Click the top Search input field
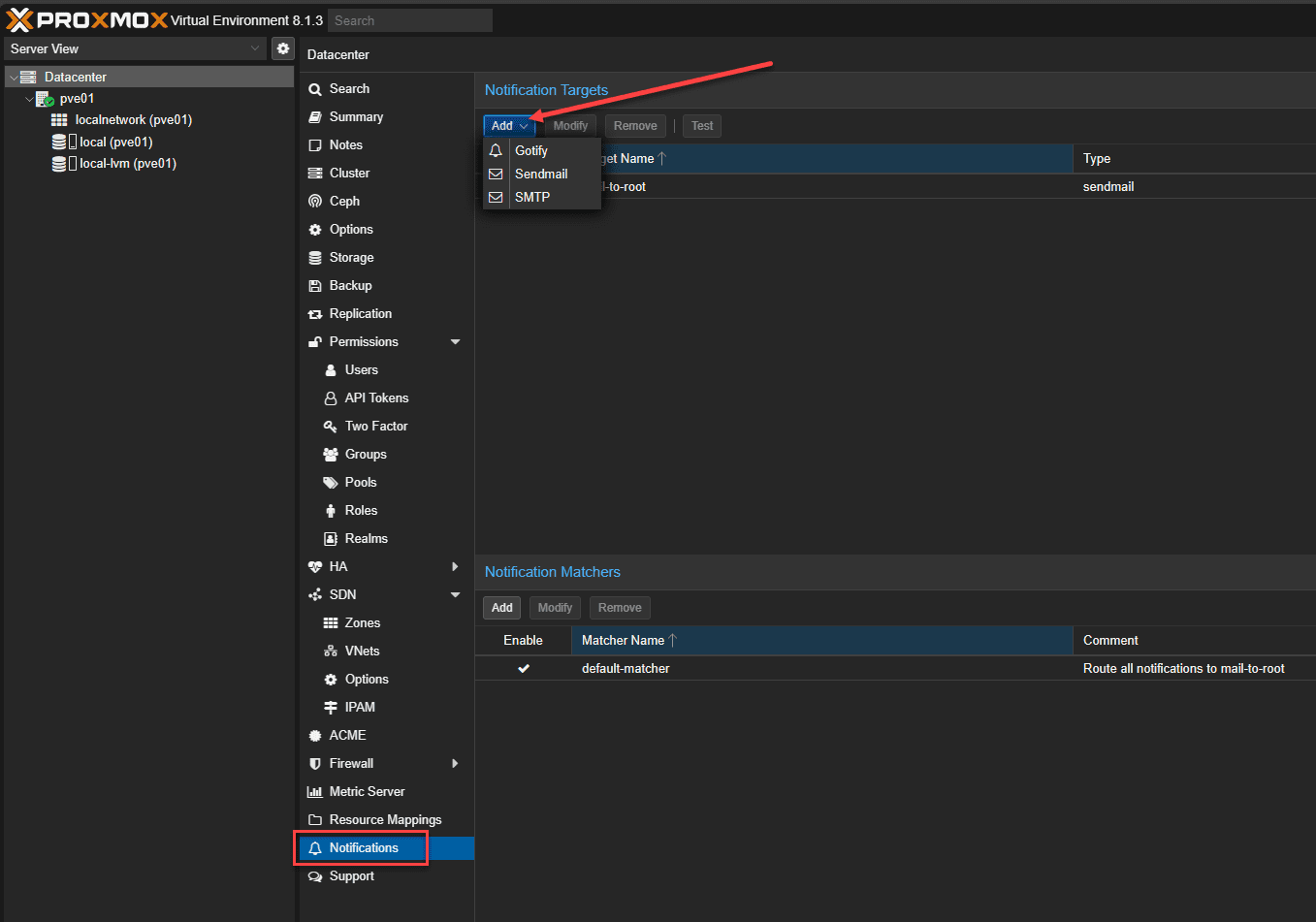This screenshot has height=922, width=1316. [409, 20]
